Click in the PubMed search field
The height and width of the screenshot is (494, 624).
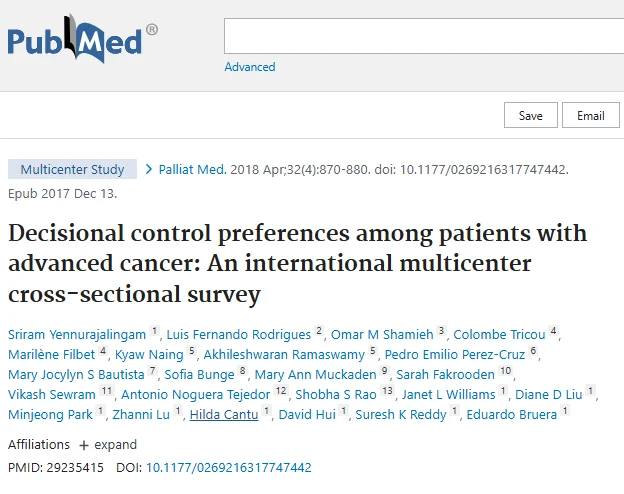point(420,36)
